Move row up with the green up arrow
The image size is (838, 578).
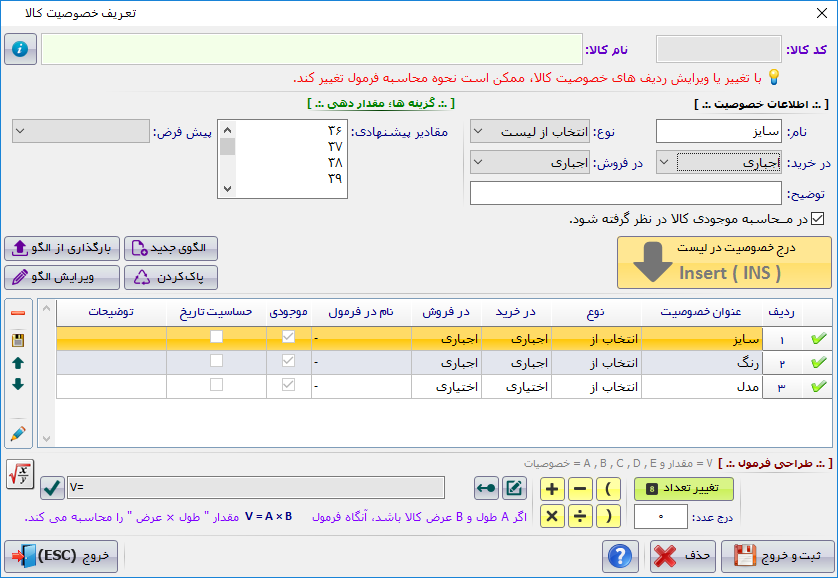point(18,363)
